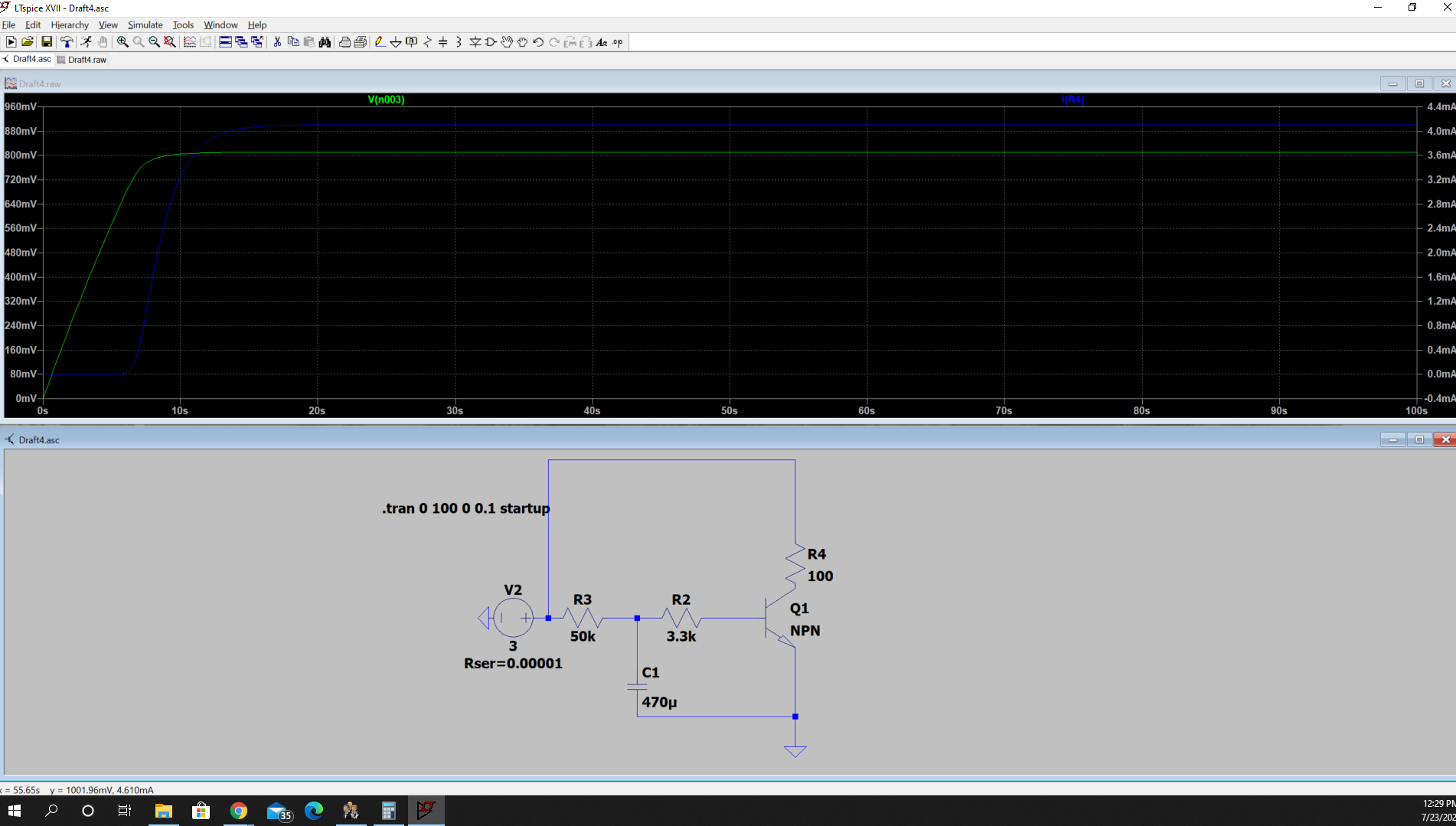
Task: Open the Help menu
Action: click(x=257, y=24)
